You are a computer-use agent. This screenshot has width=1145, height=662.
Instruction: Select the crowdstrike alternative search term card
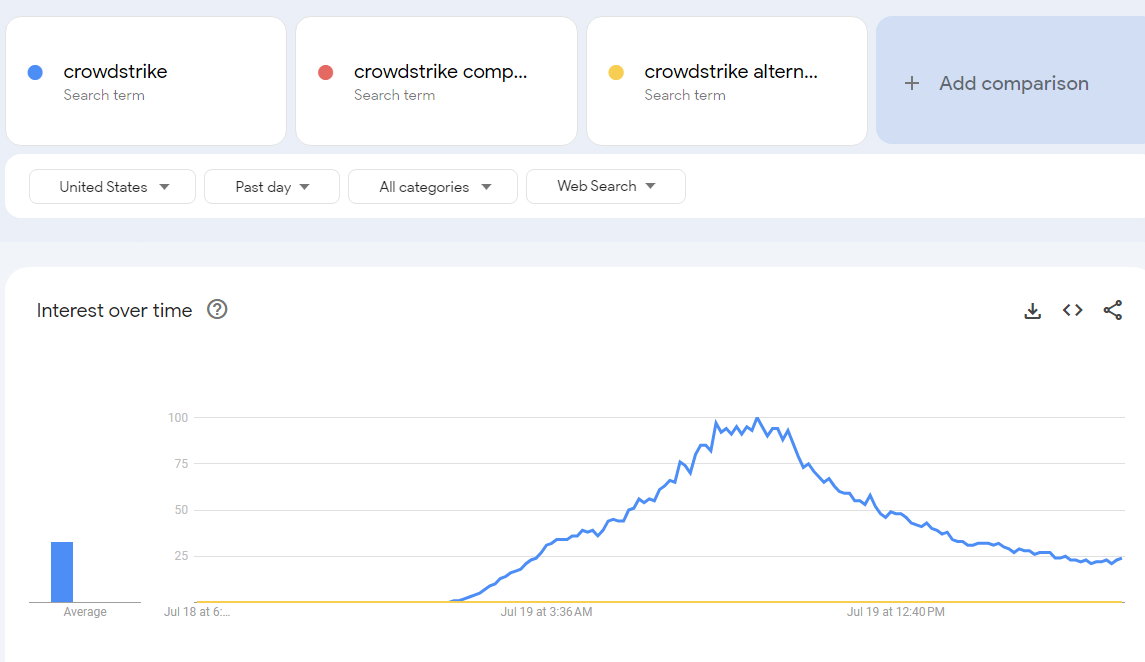[726, 80]
